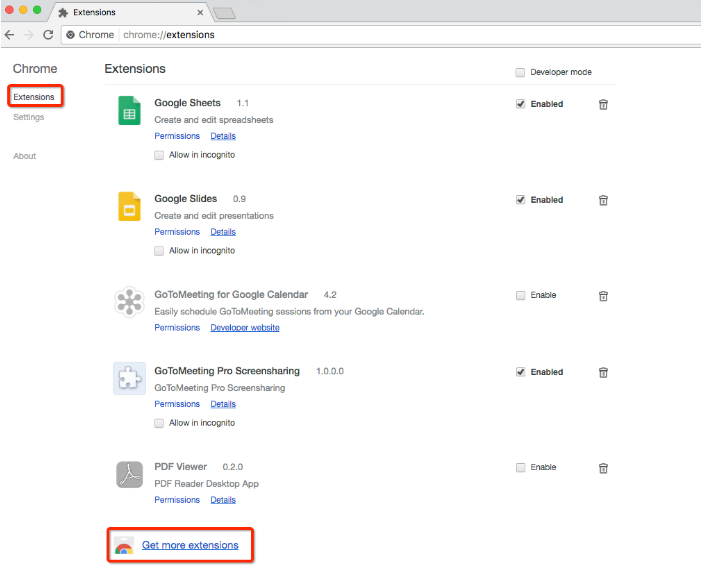
Task: Delete GoToMeeting Pro Screensharing via trash icon
Action: coord(603,372)
